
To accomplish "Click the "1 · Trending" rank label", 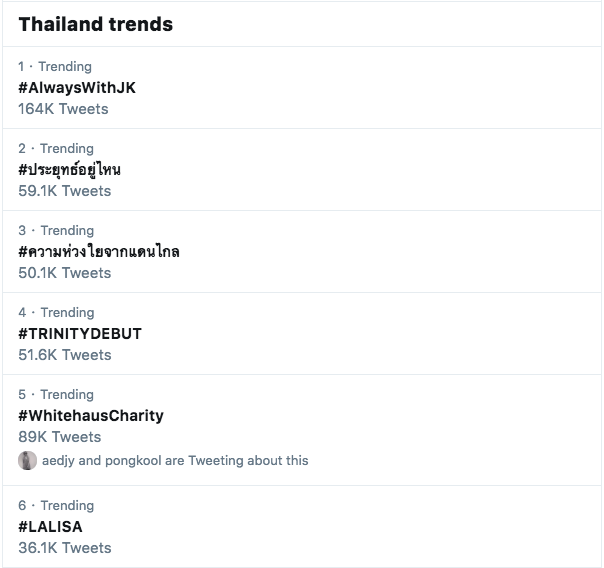I will (x=55, y=67).
